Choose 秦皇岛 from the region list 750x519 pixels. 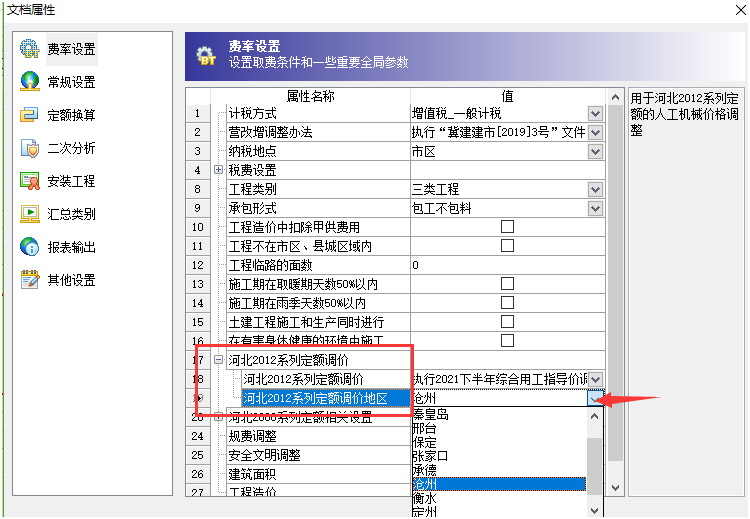pos(431,414)
